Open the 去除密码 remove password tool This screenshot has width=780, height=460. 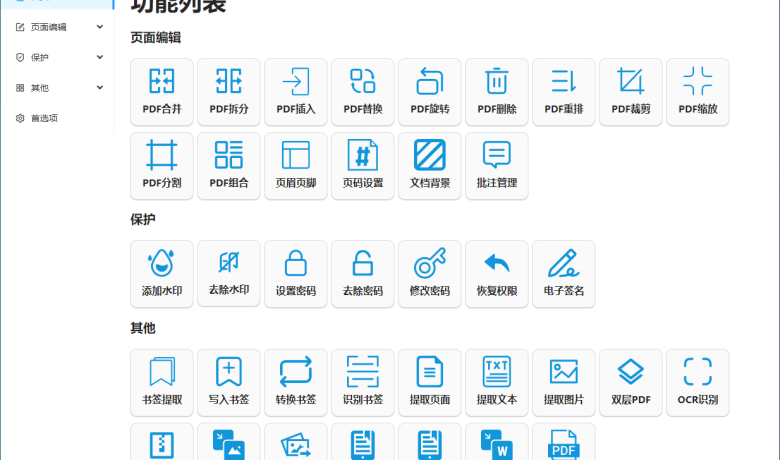tap(363, 274)
